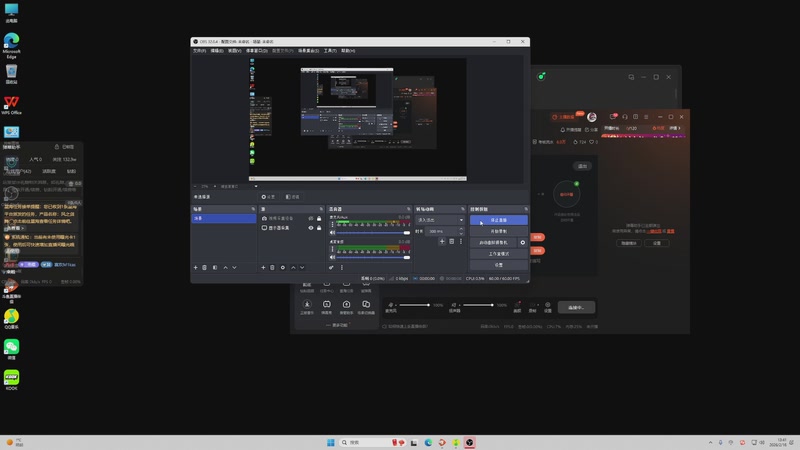Tick checkbox at assistant window bottom-left status line
The width and height of the screenshot is (800, 450).
(385, 327)
